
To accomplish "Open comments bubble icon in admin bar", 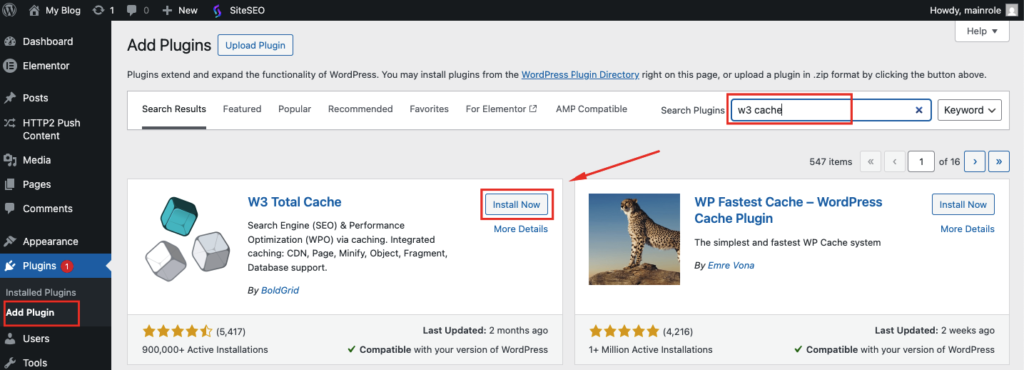I will coord(132,11).
